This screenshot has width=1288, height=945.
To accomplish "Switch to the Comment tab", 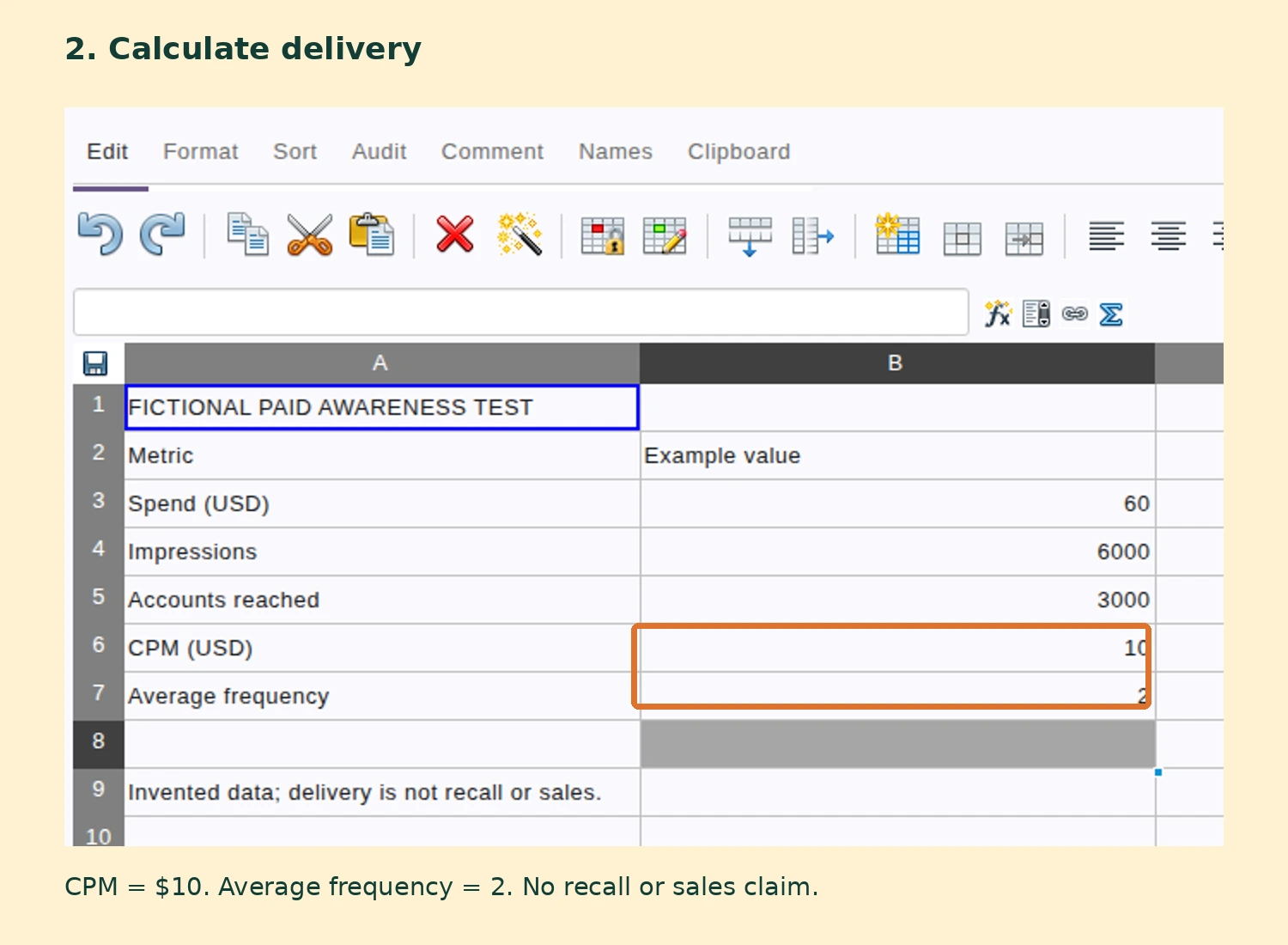I will point(493,152).
